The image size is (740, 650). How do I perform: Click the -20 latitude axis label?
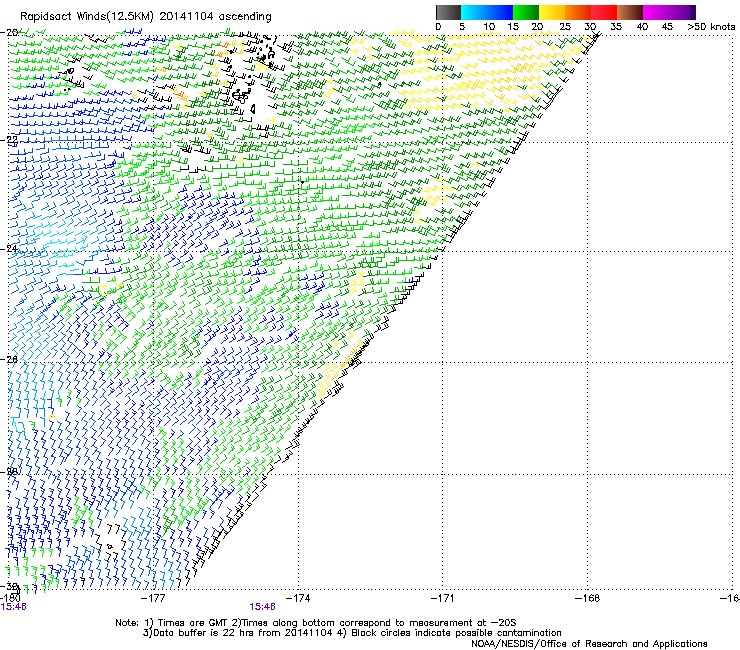click(x=9, y=32)
